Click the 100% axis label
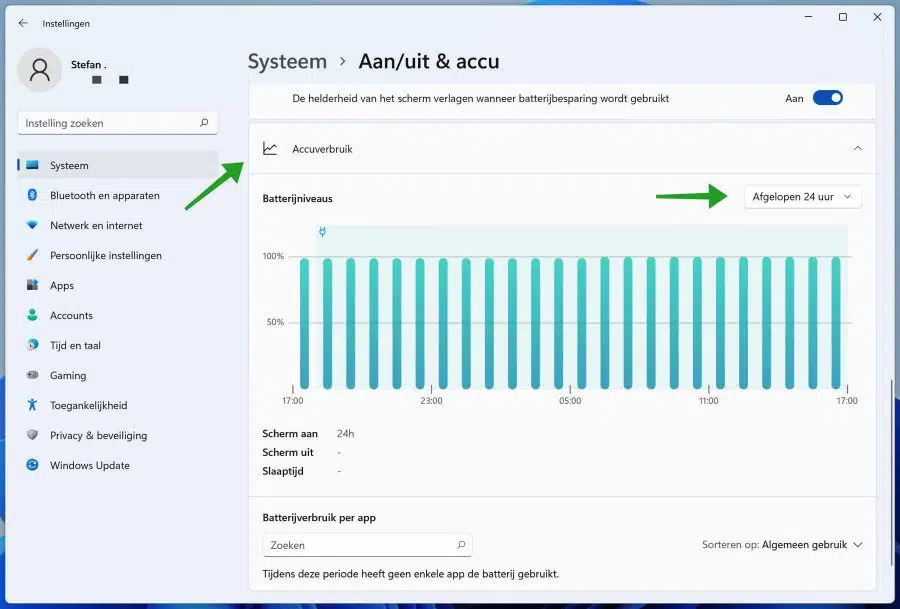 (273, 256)
